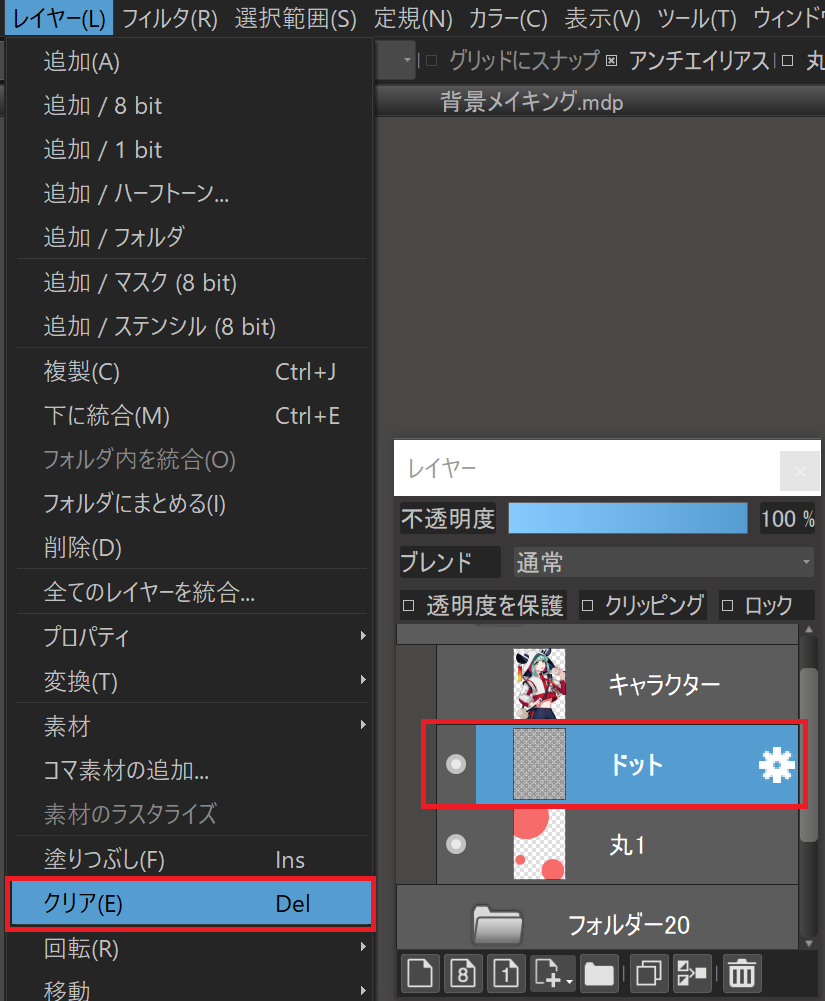Image resolution: width=825 pixels, height=1001 pixels.
Task: Enable the ロック checkbox
Action: click(727, 605)
